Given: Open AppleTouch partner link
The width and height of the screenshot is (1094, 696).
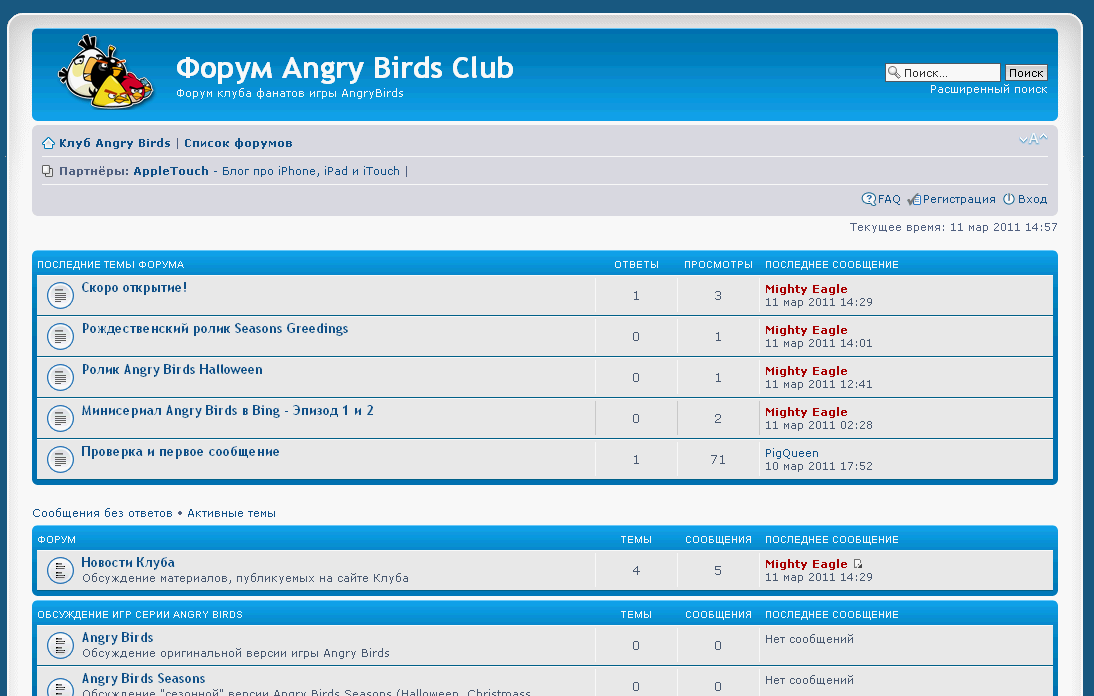Looking at the screenshot, I should 171,171.
